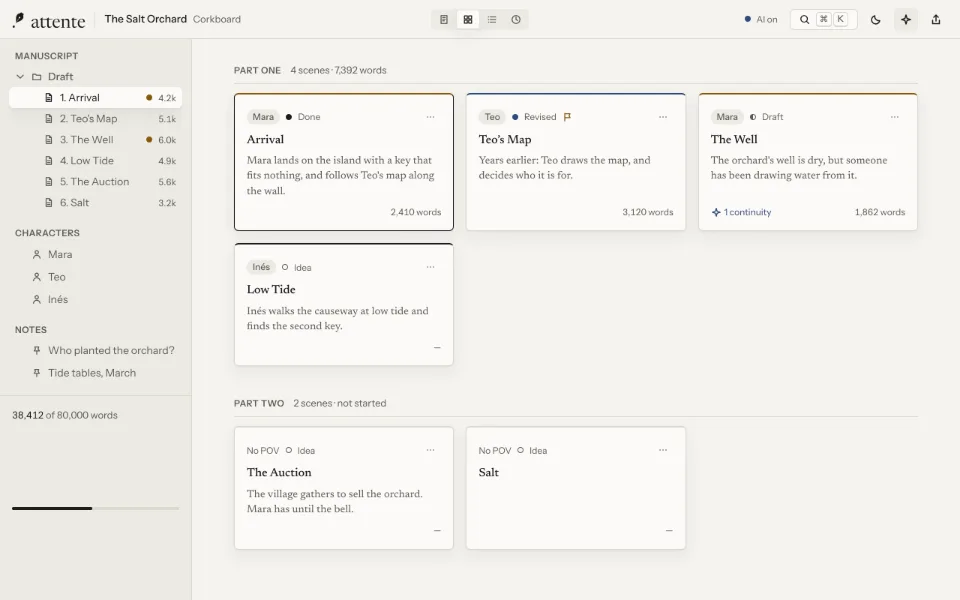Click The Auction card title
This screenshot has width=960, height=600.
point(279,473)
